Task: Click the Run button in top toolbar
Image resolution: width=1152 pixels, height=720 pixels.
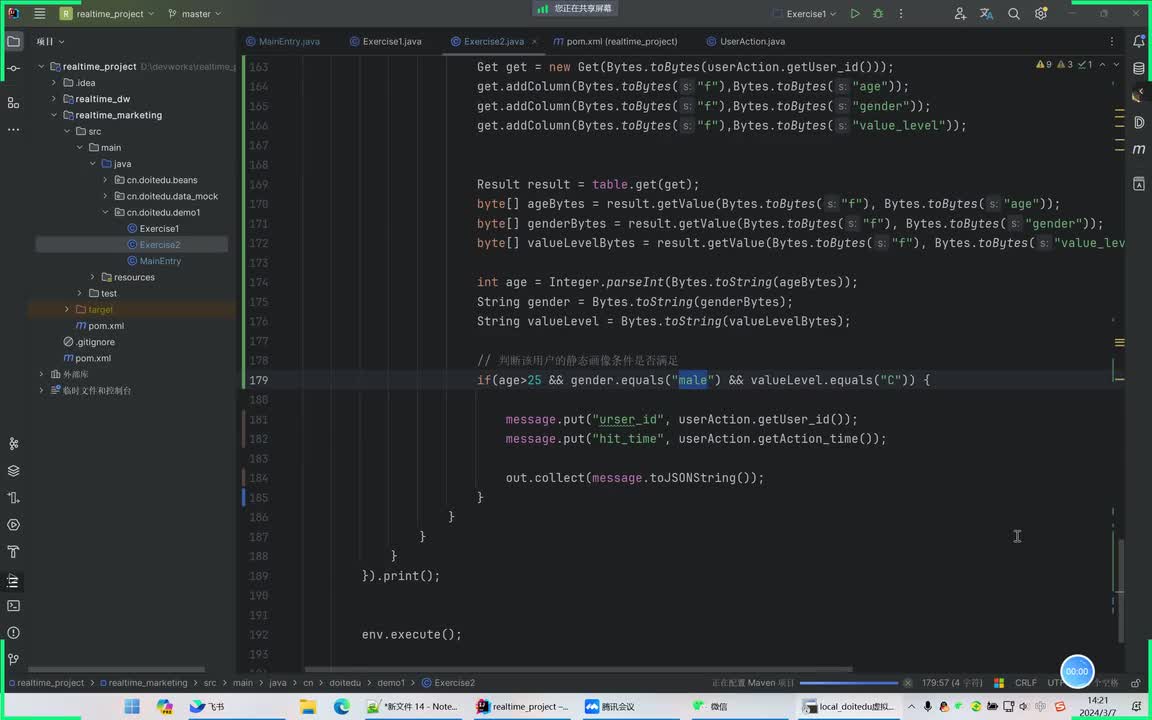Action: coord(855,14)
